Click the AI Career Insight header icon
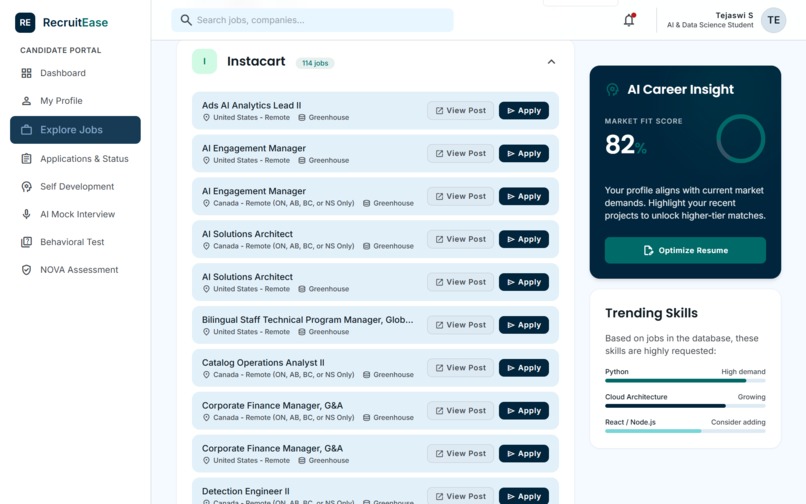806x504 pixels. pos(612,89)
